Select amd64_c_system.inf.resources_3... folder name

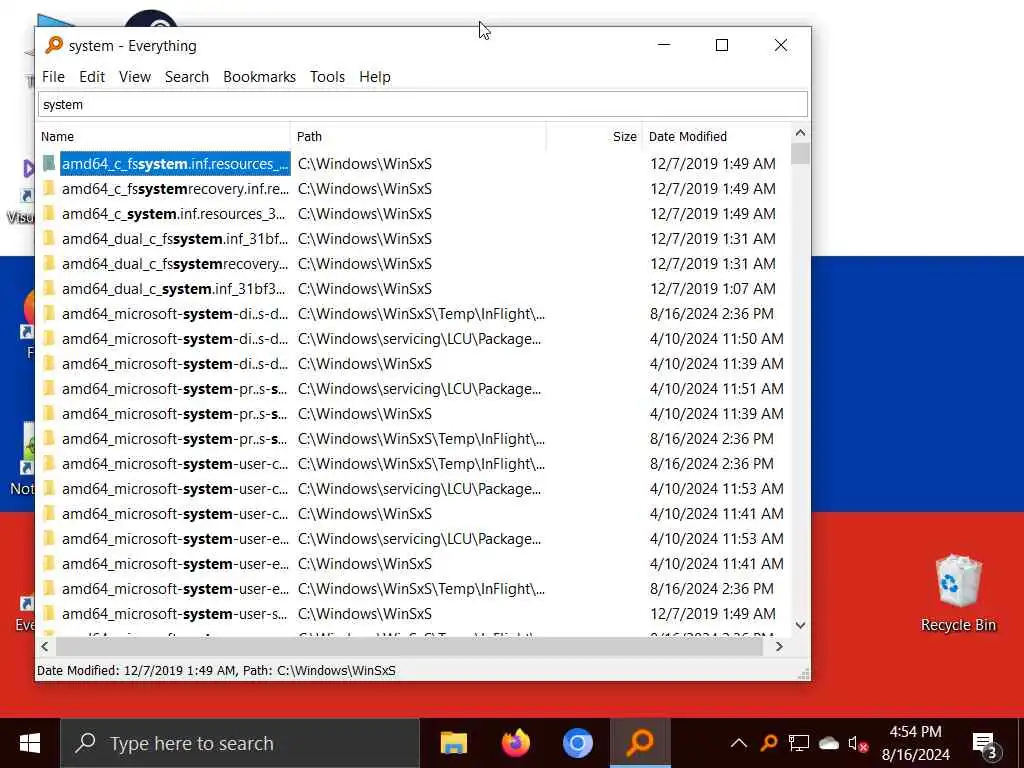click(x=173, y=214)
